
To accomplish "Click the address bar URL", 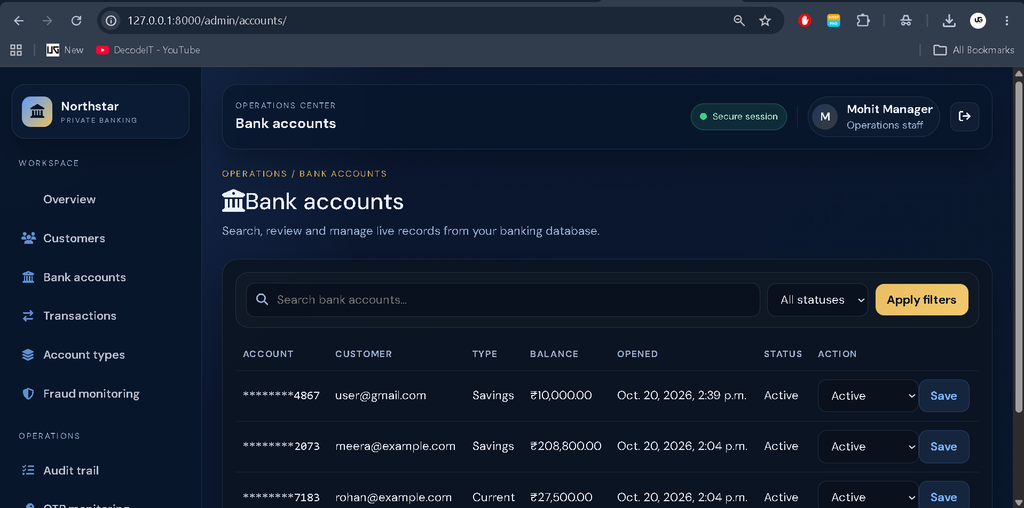I will point(207,21).
